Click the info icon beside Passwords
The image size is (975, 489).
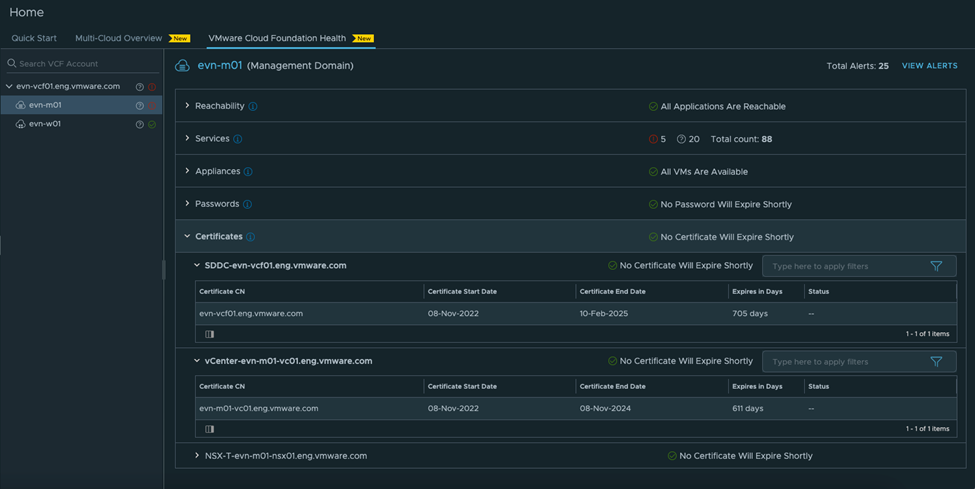(x=247, y=204)
